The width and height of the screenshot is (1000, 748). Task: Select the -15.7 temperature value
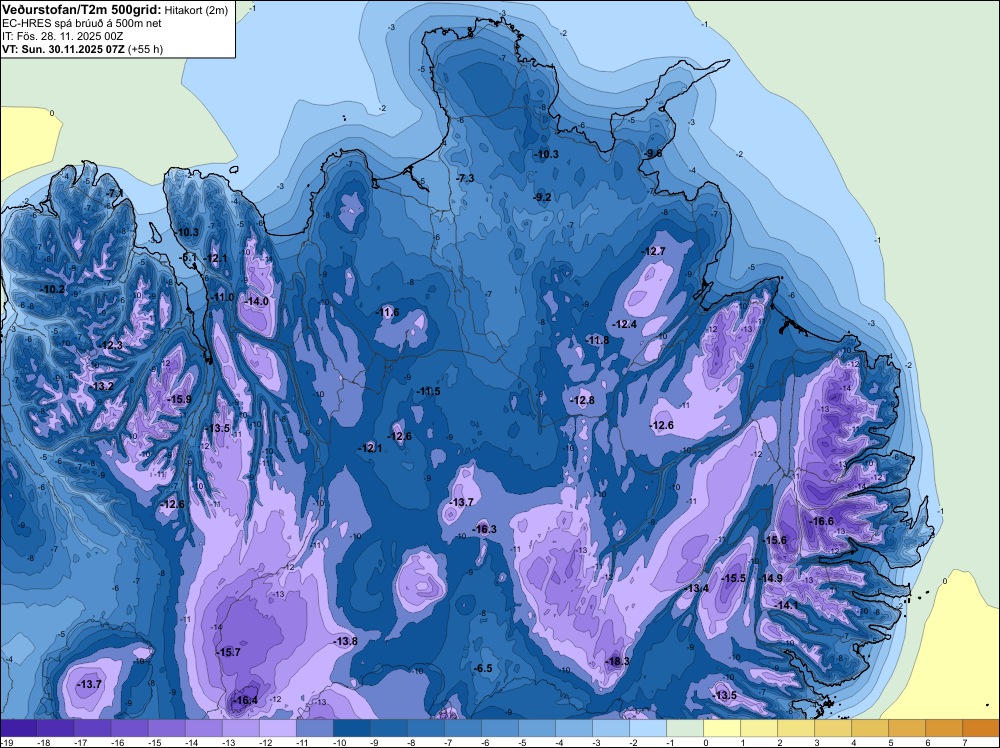[228, 652]
